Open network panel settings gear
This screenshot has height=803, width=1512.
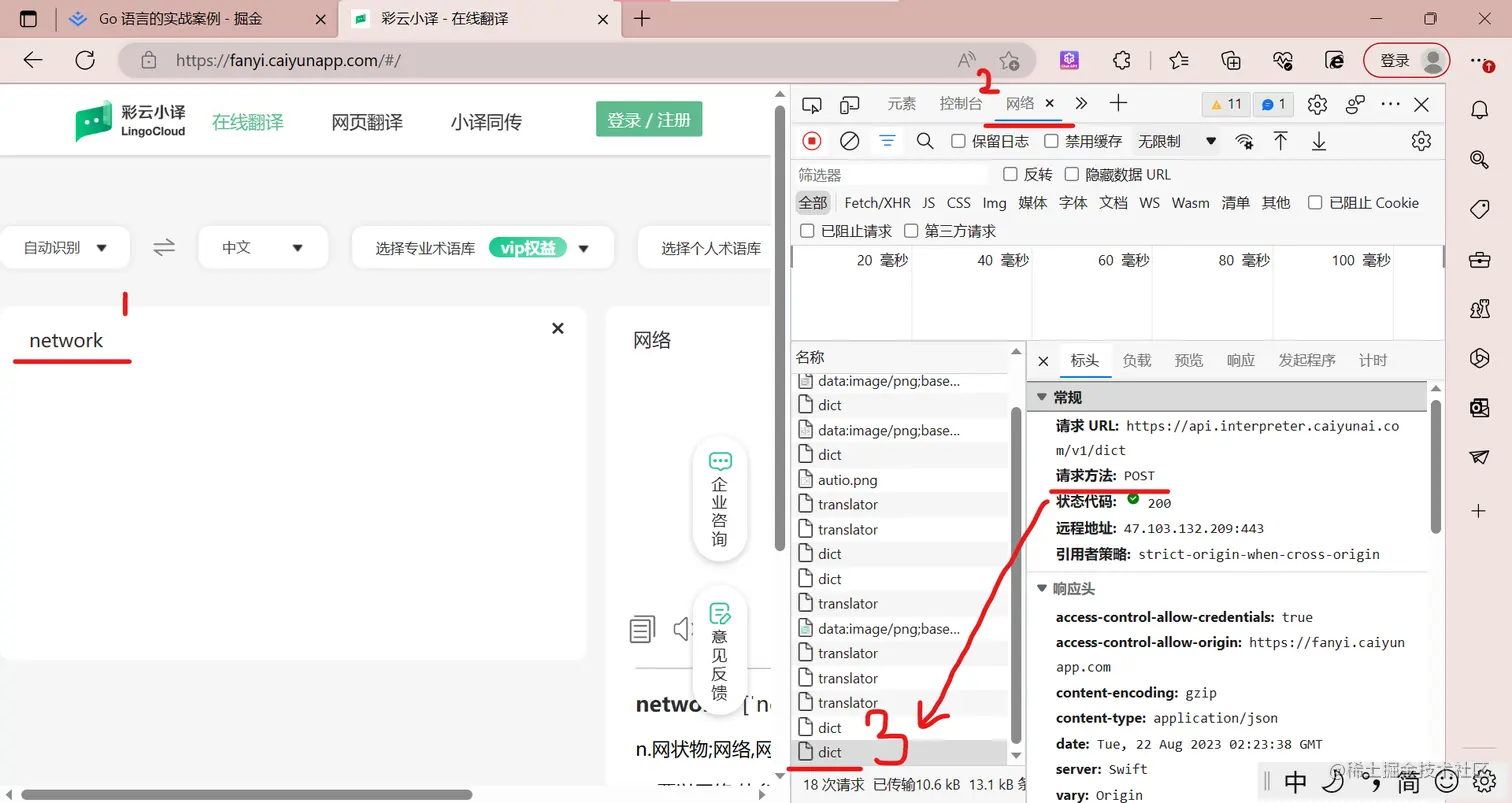point(1421,141)
